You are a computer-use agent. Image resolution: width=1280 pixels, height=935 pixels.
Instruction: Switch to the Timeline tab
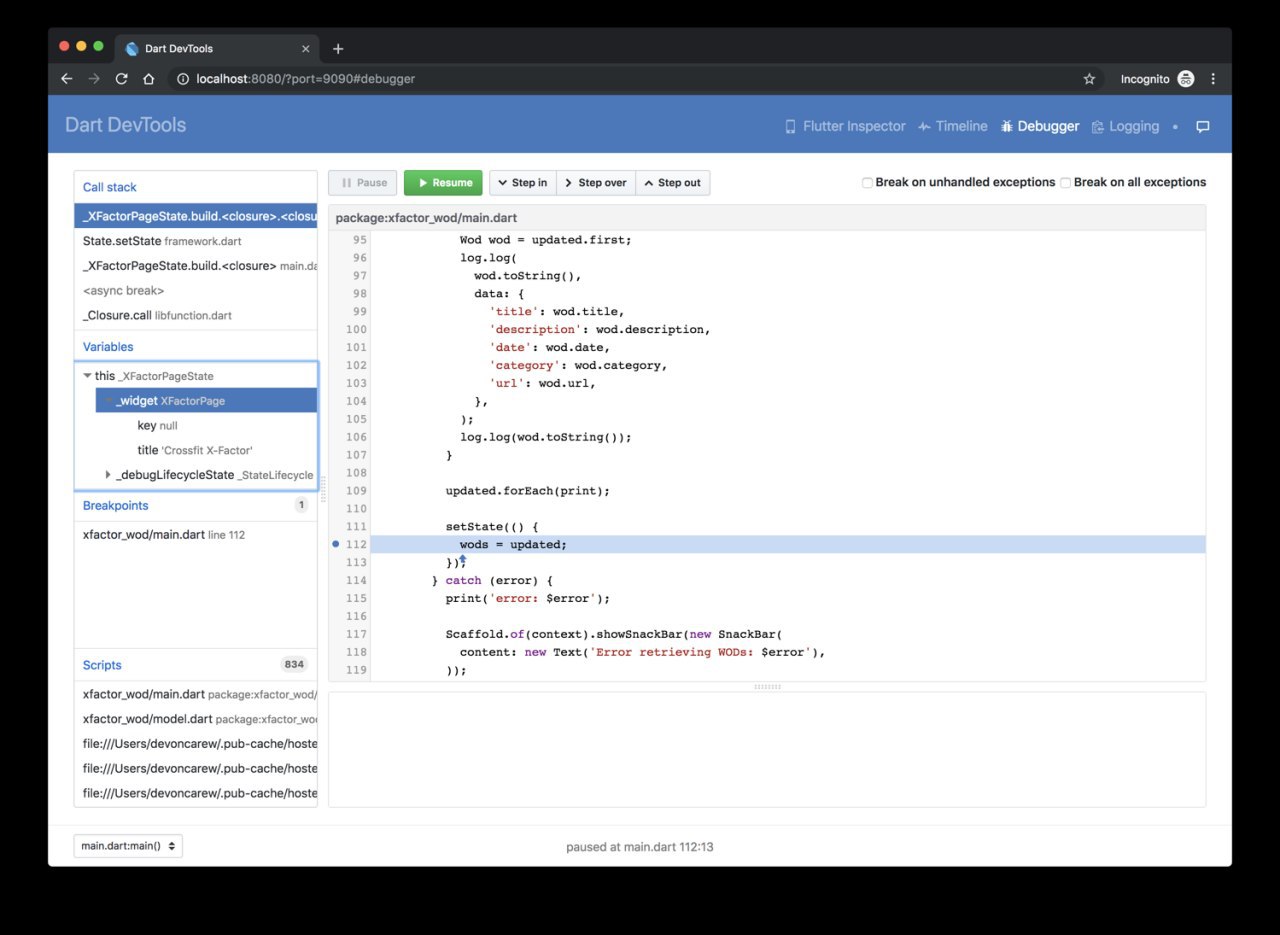click(x=953, y=126)
